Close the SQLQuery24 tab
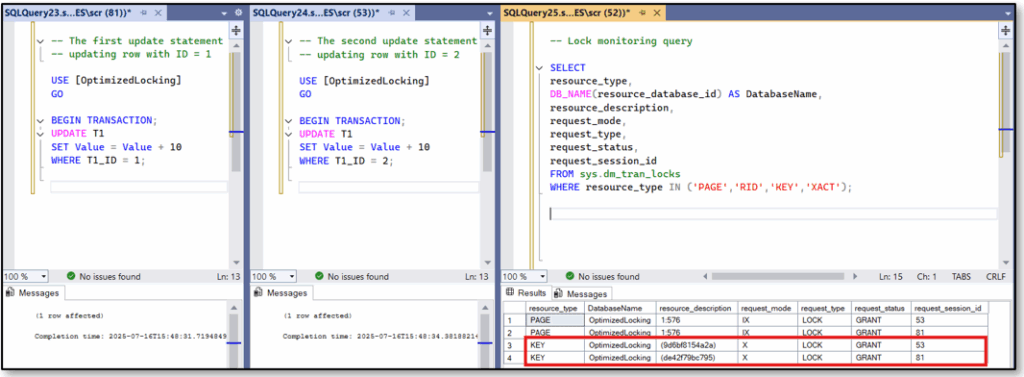 pos(406,12)
